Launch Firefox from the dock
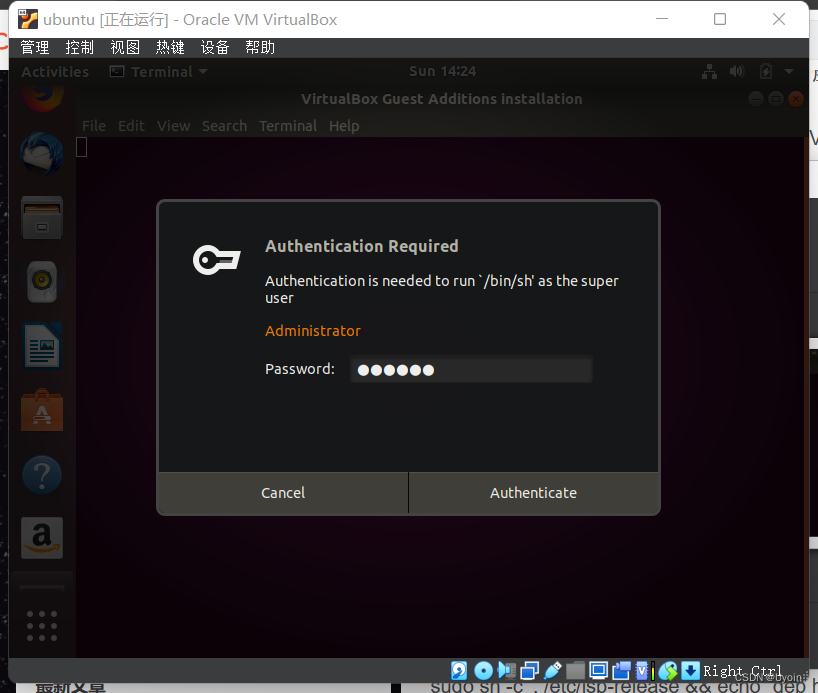 coord(42,97)
